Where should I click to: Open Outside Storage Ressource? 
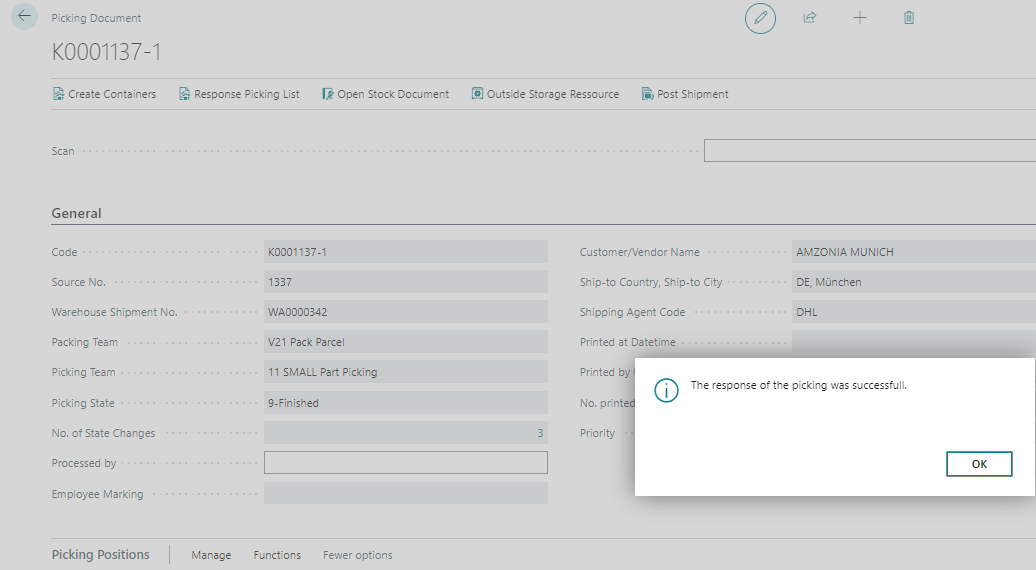click(x=545, y=94)
